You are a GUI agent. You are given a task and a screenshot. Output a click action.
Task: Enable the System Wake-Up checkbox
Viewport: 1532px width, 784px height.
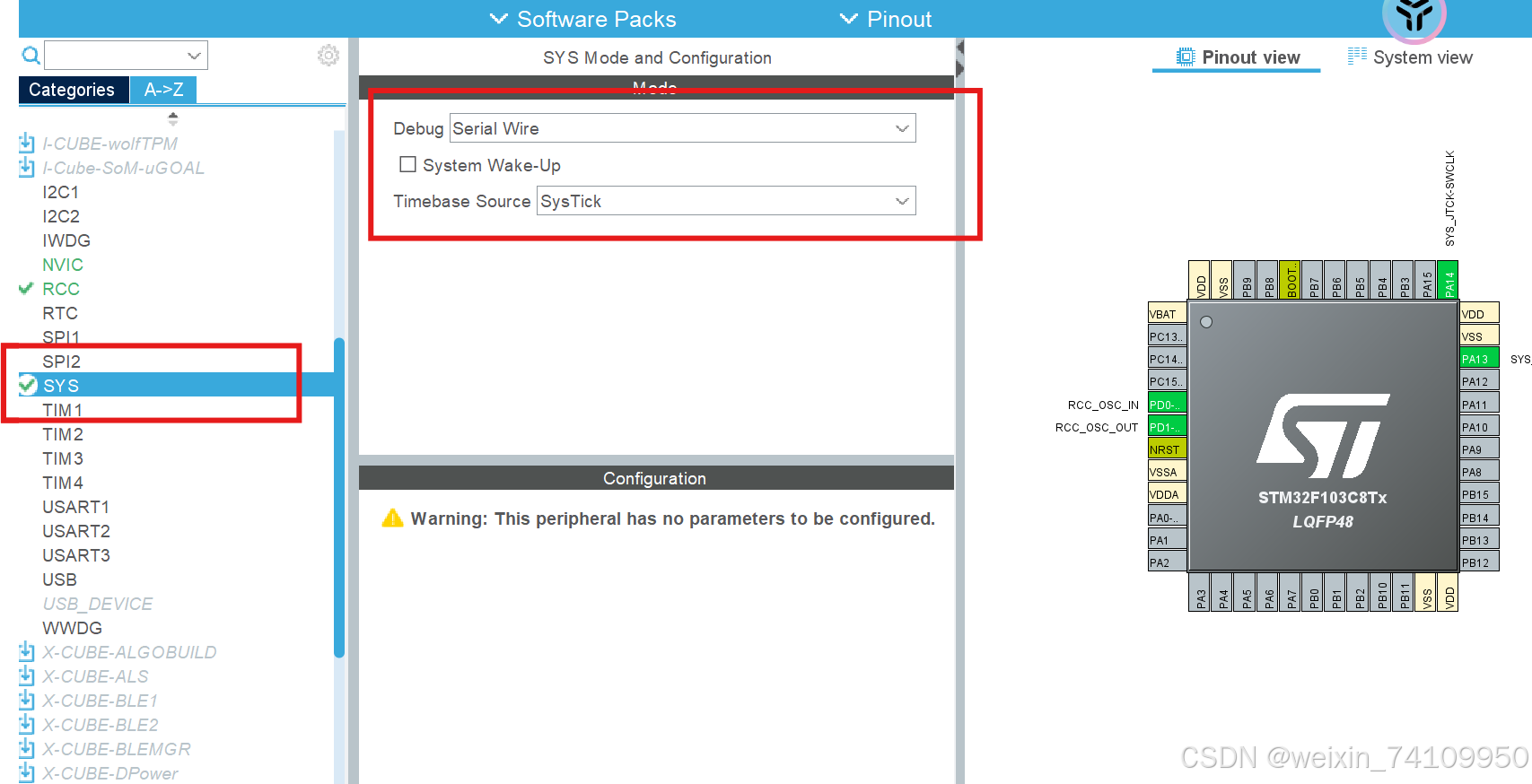pos(407,164)
